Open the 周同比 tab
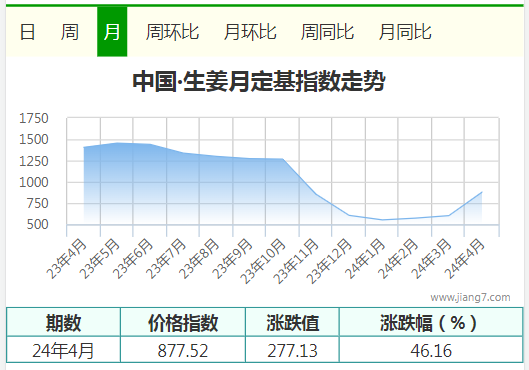 click(x=327, y=32)
